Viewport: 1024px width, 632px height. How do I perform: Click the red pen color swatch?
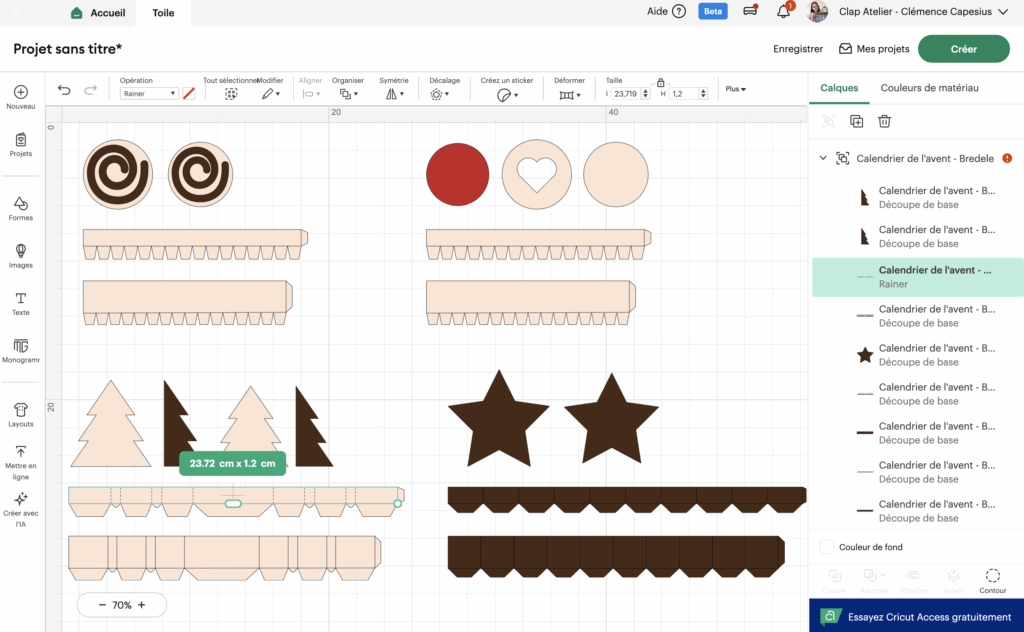(189, 93)
